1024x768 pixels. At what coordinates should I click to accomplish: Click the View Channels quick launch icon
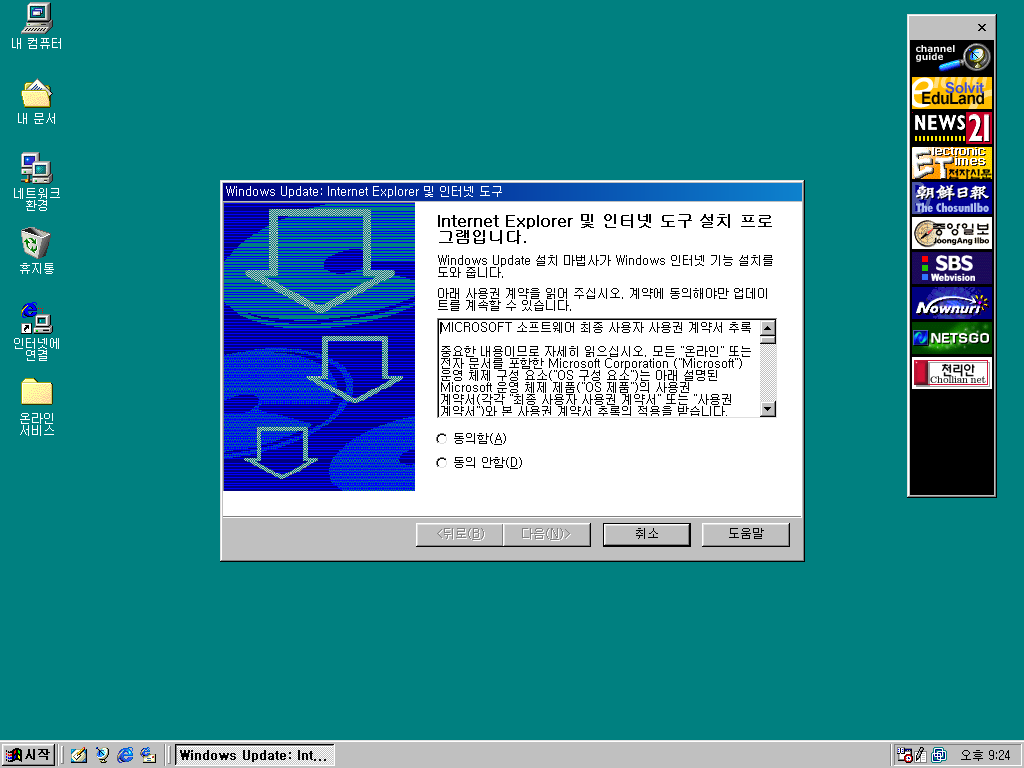click(102, 755)
